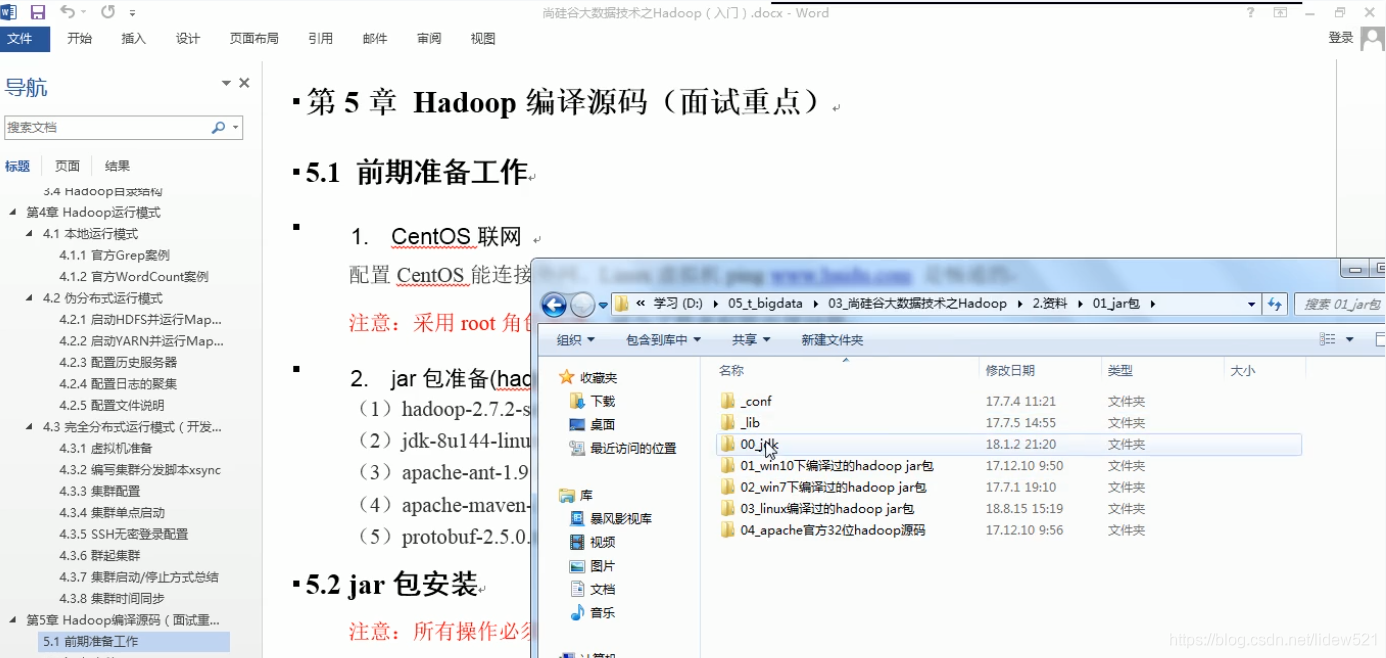Open navigation pane options dropdown arrow
The height and width of the screenshot is (658, 1386).
pyautogui.click(x=226, y=84)
